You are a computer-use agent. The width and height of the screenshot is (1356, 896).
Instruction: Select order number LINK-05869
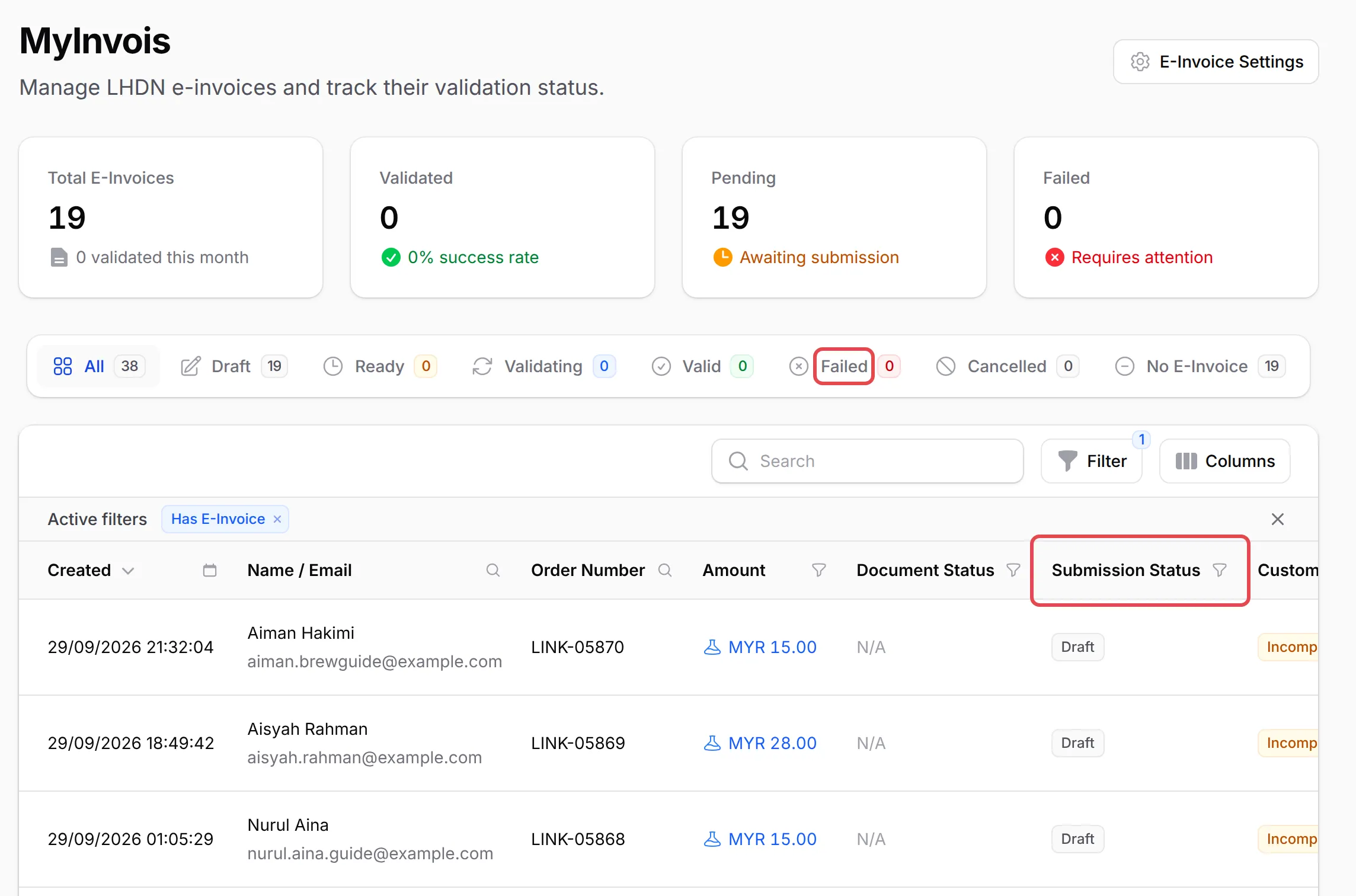(x=578, y=743)
